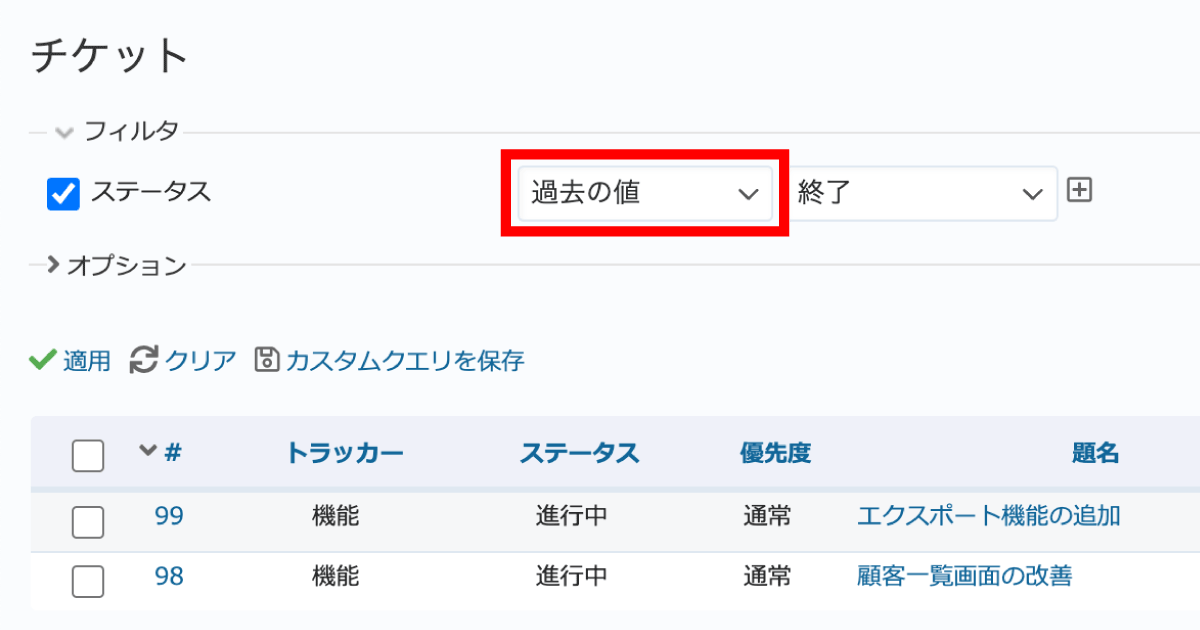Sort by the トラッカー column header
Image resolution: width=1200 pixels, height=630 pixels.
pos(344,453)
